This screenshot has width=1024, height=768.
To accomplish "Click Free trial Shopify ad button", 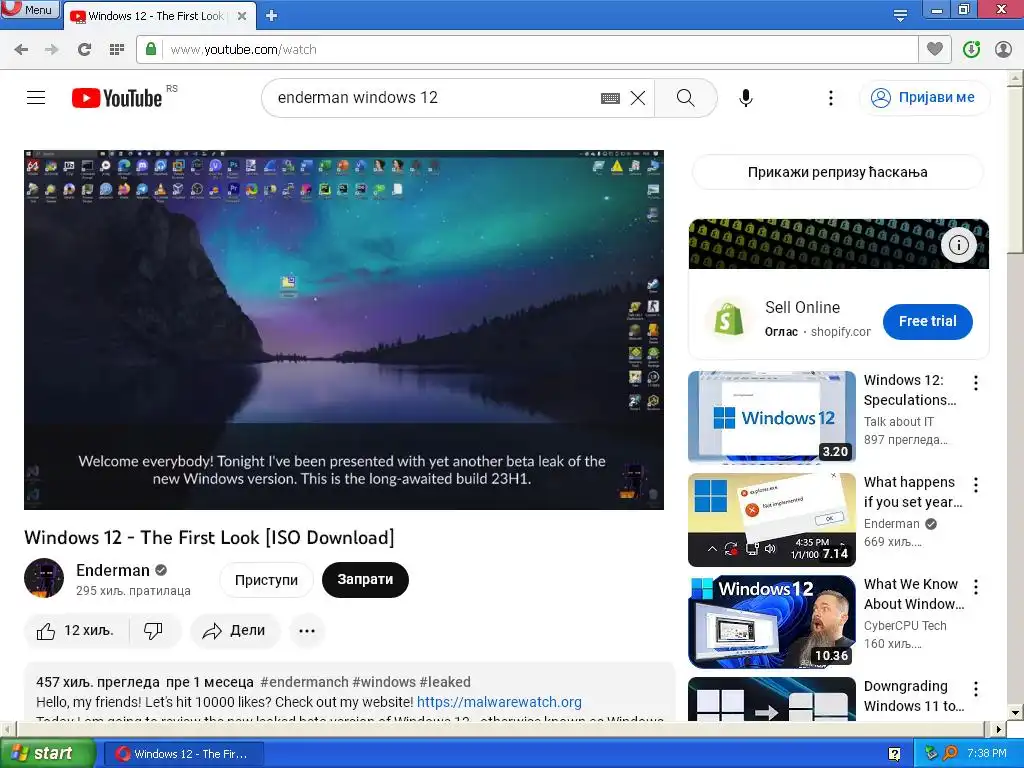I will click(927, 321).
